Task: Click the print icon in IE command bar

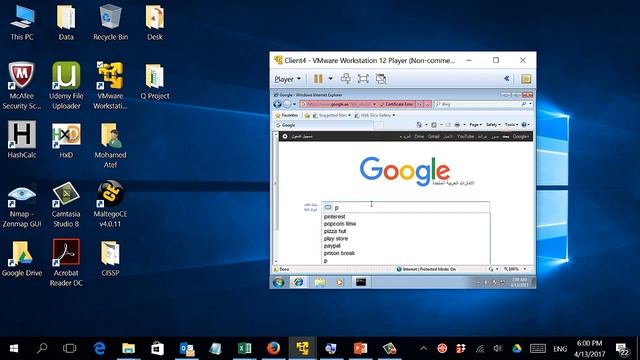Action: [x=458, y=125]
